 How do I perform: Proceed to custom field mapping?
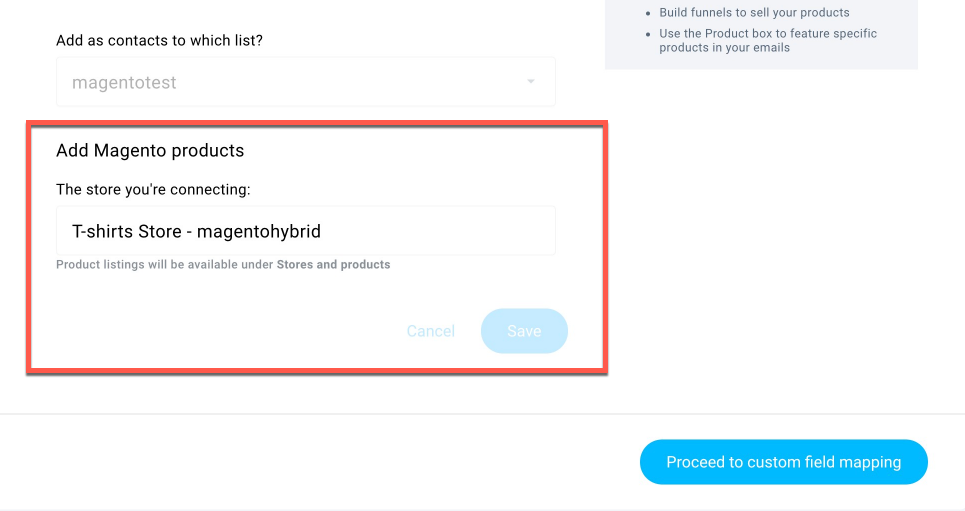(783, 462)
